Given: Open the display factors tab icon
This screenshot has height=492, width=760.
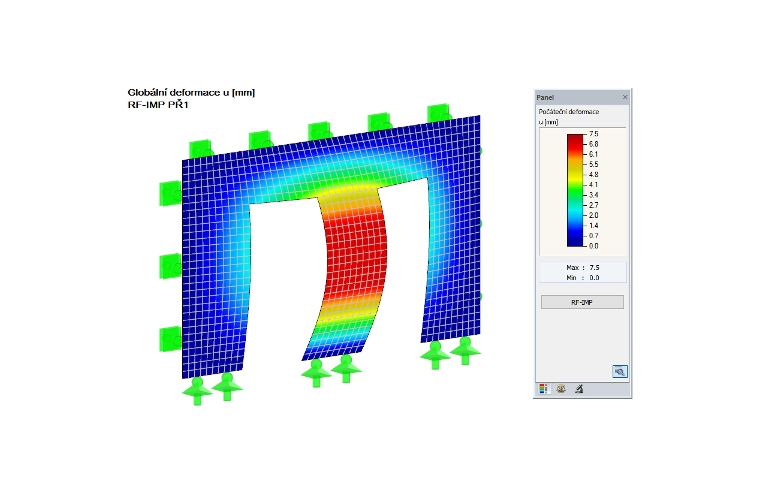Looking at the screenshot, I should pyautogui.click(x=561, y=389).
